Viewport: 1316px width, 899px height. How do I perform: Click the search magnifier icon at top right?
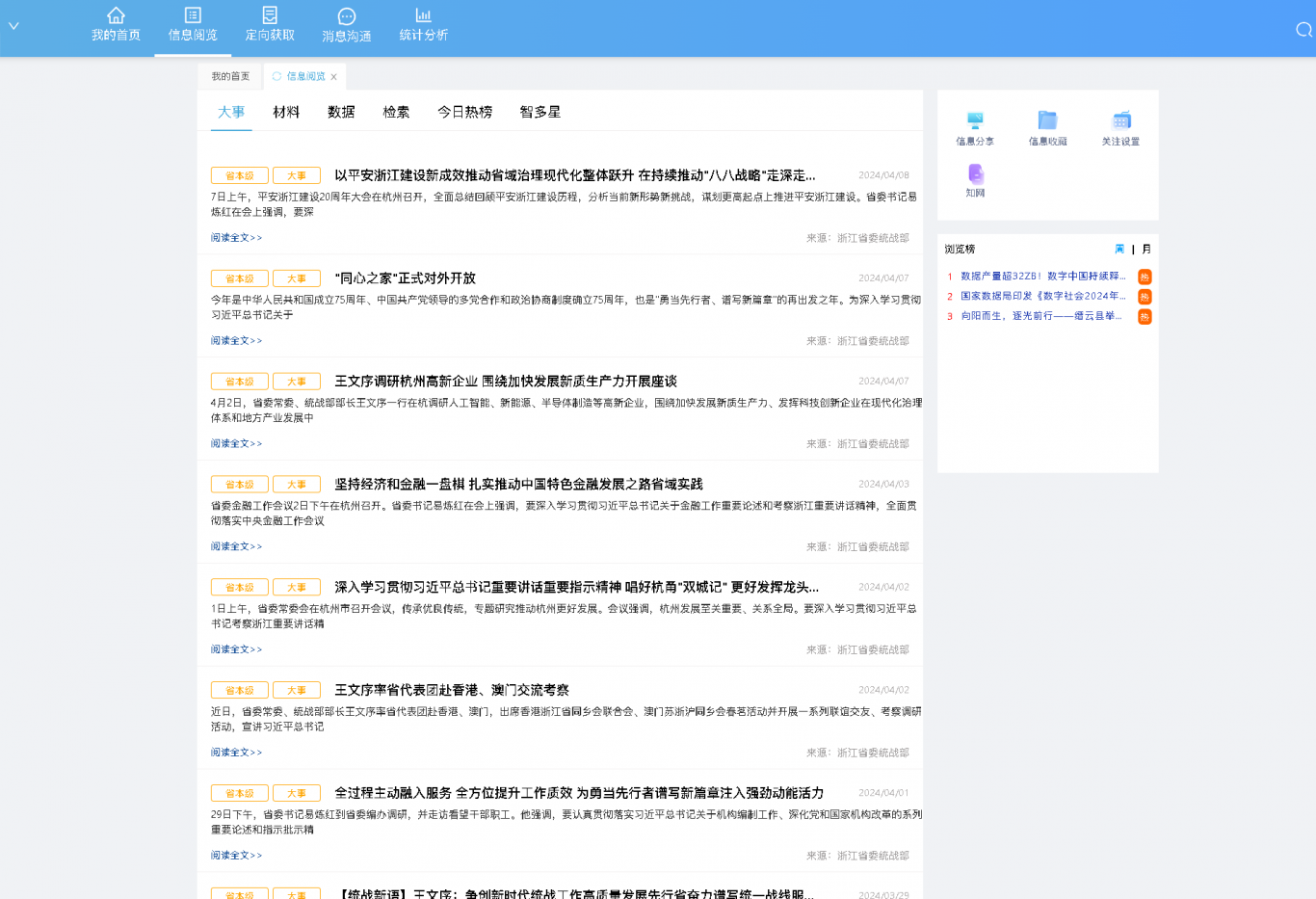1303,30
